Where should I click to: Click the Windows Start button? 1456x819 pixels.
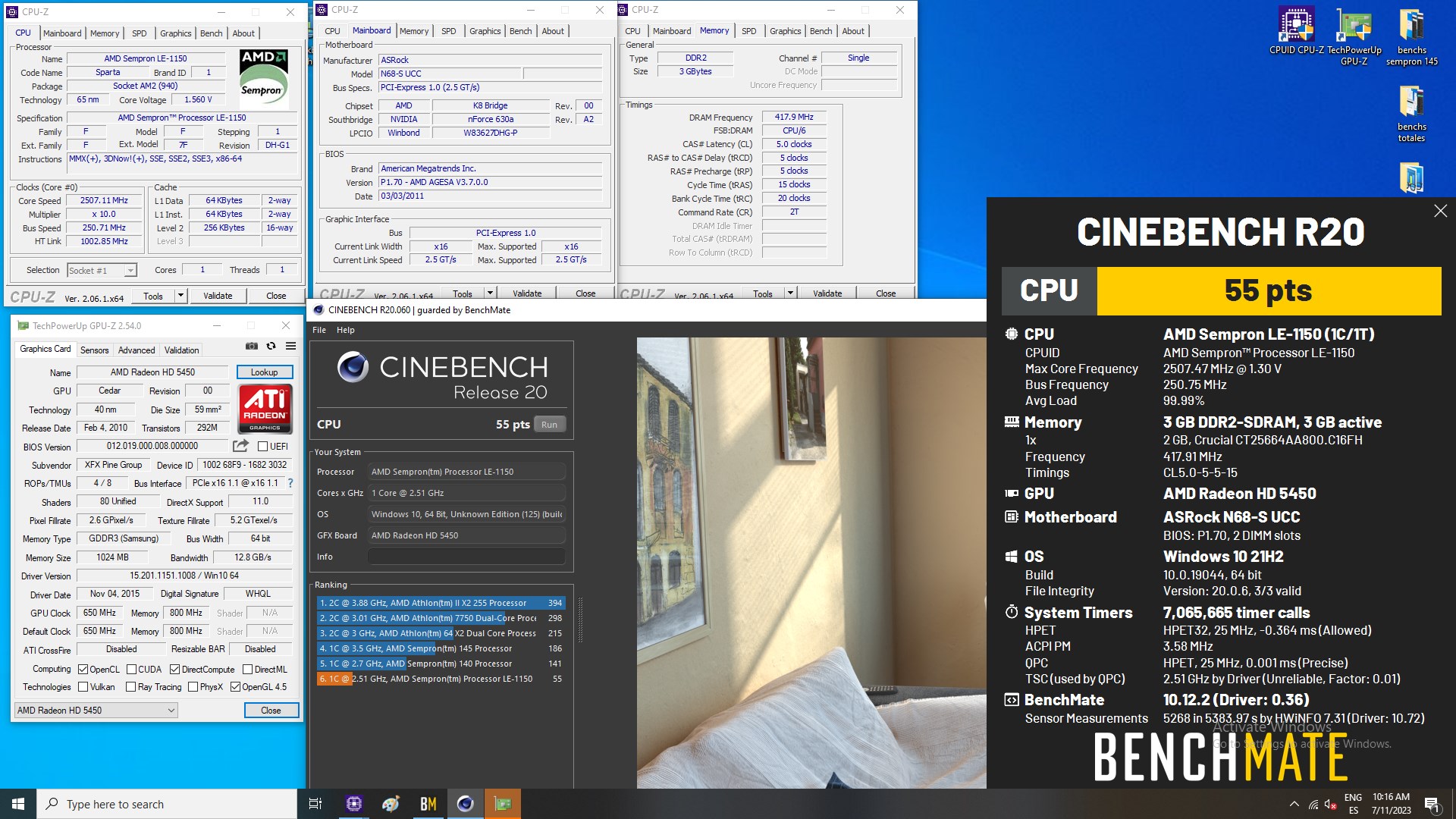[18, 804]
